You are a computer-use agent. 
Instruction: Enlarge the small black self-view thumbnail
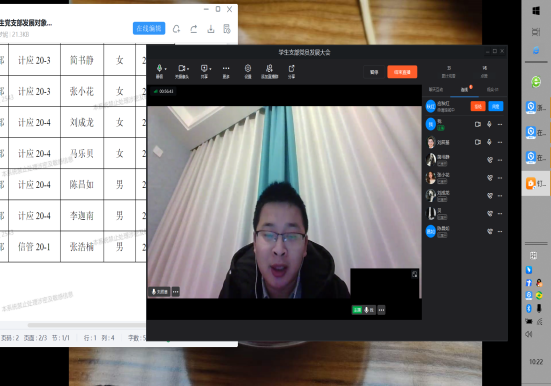click(415, 275)
